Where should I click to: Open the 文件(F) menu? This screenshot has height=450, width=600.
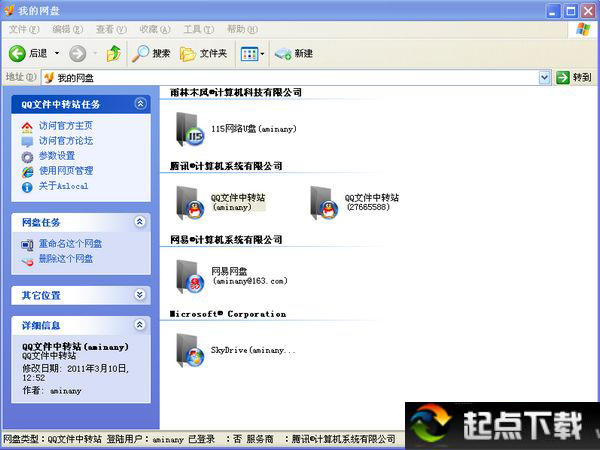point(24,29)
